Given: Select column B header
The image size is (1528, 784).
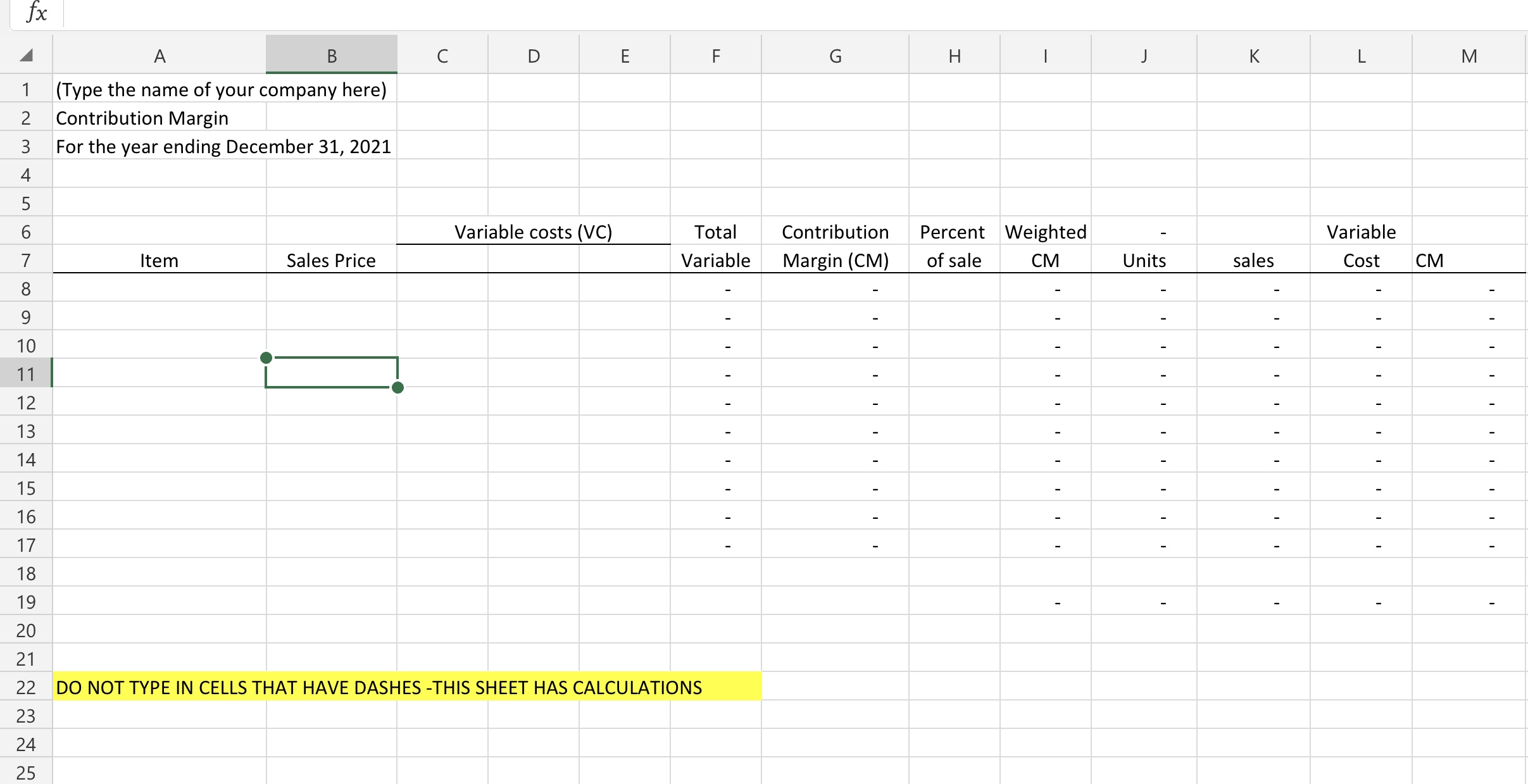Looking at the screenshot, I should 331,56.
